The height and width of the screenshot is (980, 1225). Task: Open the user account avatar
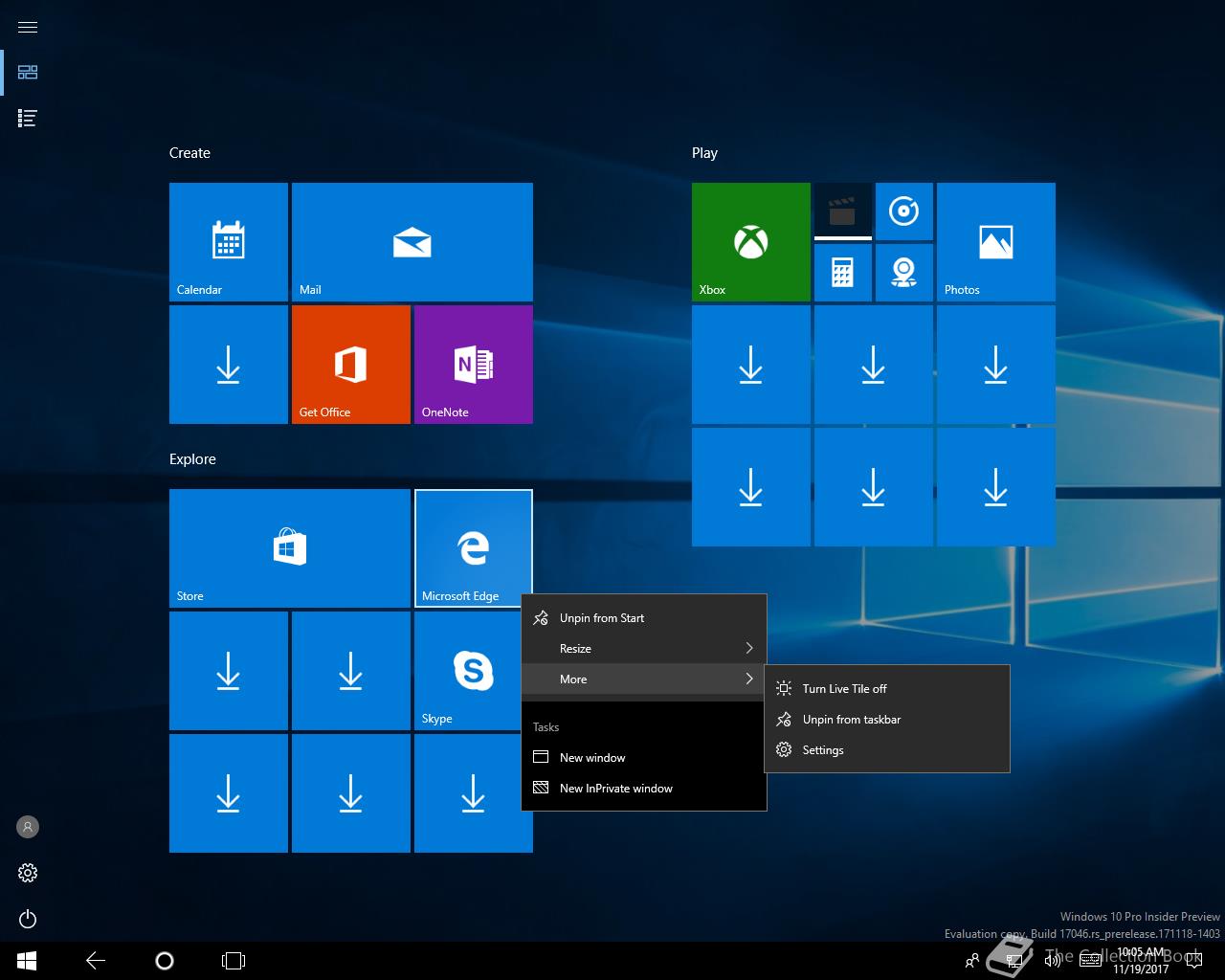click(28, 827)
